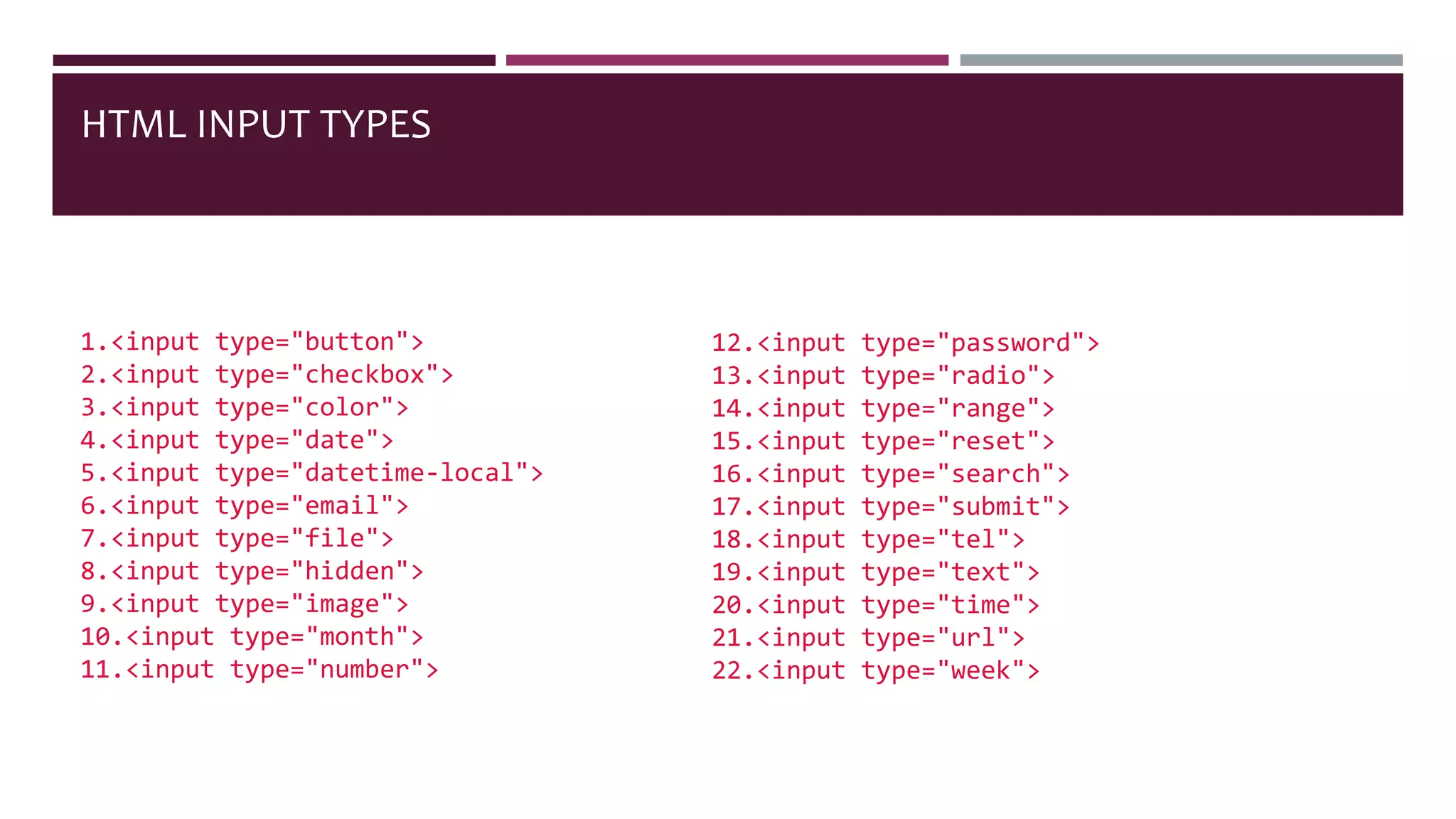The width and height of the screenshot is (1456, 819).
Task: Click the input type="month" entry
Action: tap(252, 636)
